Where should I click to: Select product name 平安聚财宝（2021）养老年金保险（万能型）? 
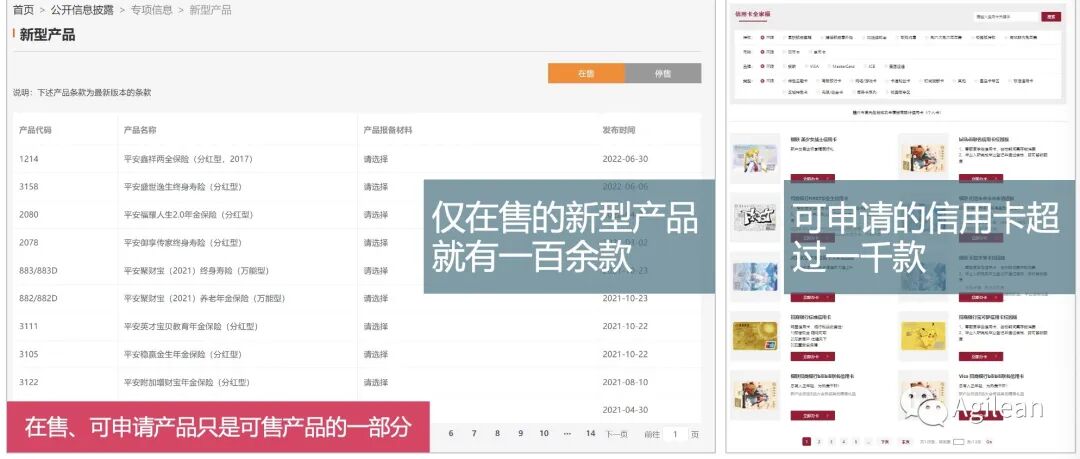coord(205,298)
